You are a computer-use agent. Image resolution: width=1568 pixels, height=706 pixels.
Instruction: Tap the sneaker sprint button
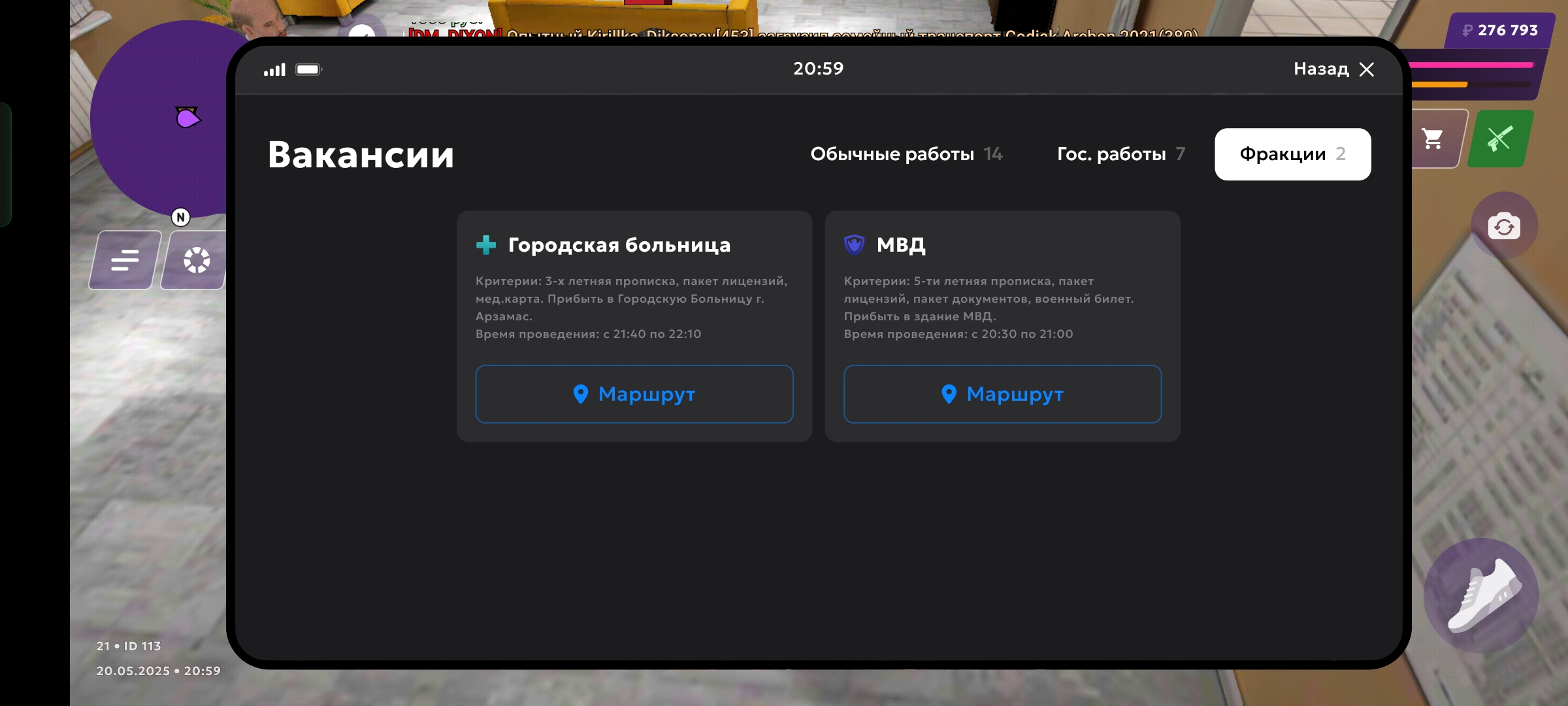click(1481, 596)
